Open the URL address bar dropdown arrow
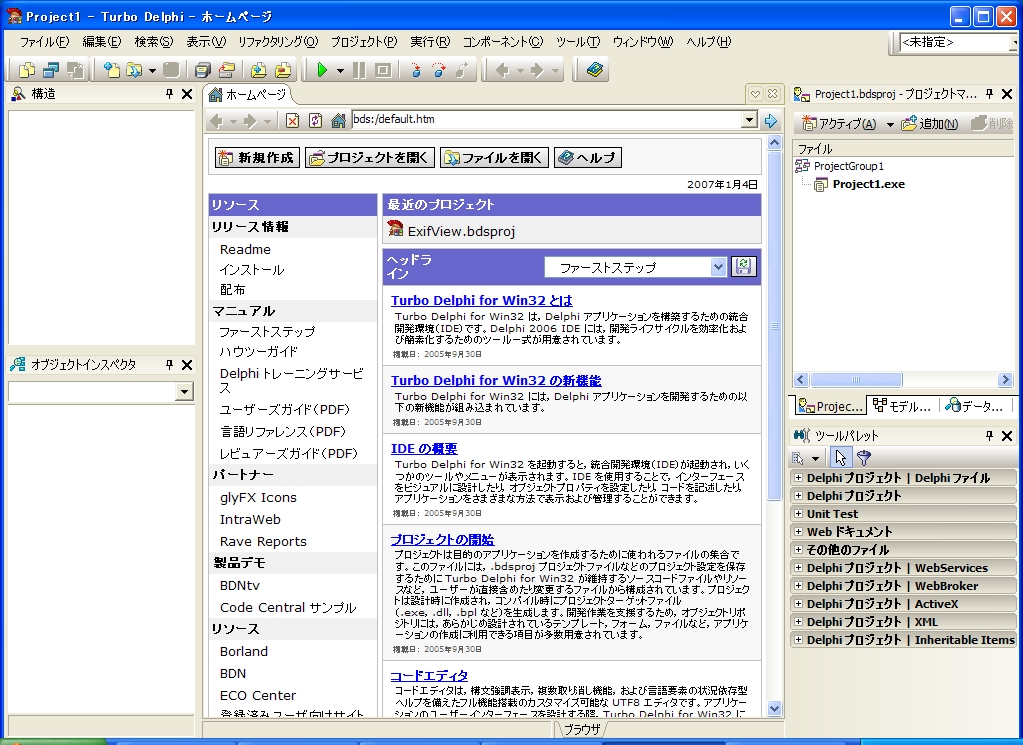 click(747, 120)
